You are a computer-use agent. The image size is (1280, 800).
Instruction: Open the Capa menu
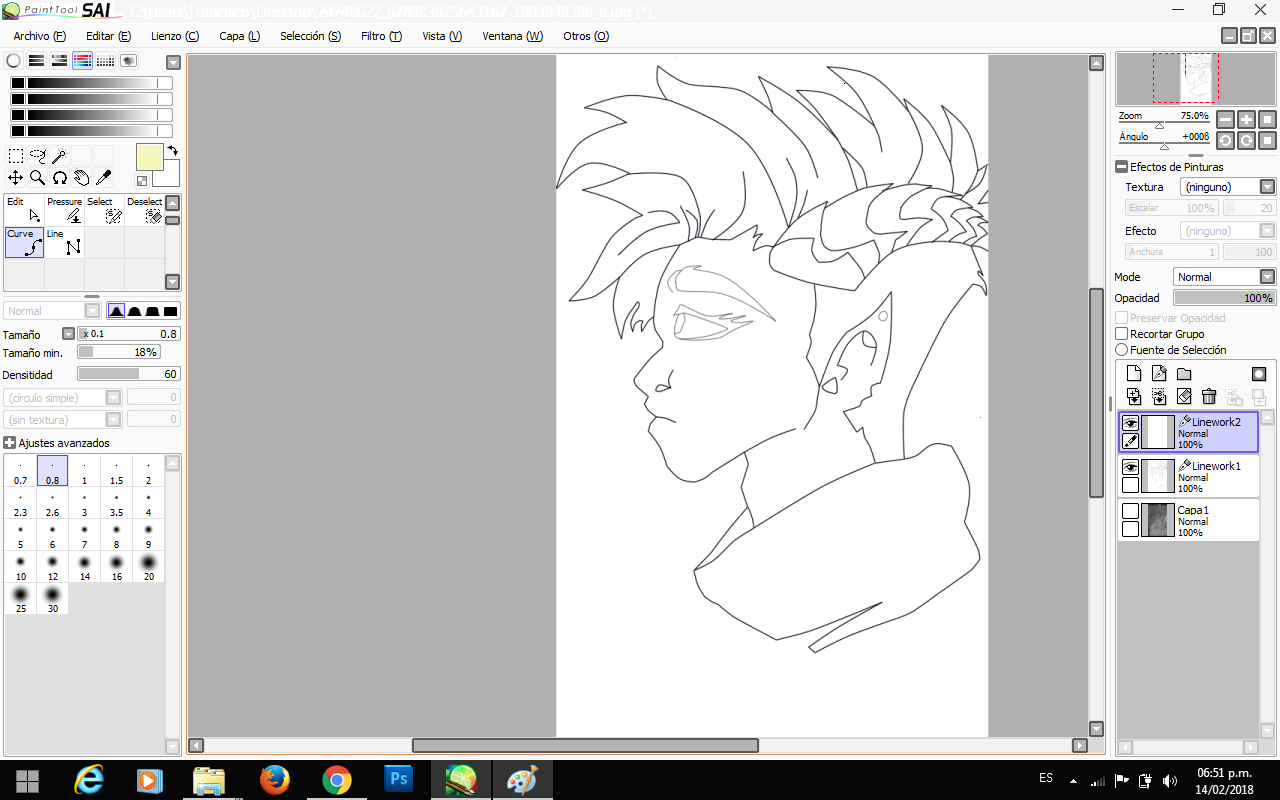click(240, 36)
